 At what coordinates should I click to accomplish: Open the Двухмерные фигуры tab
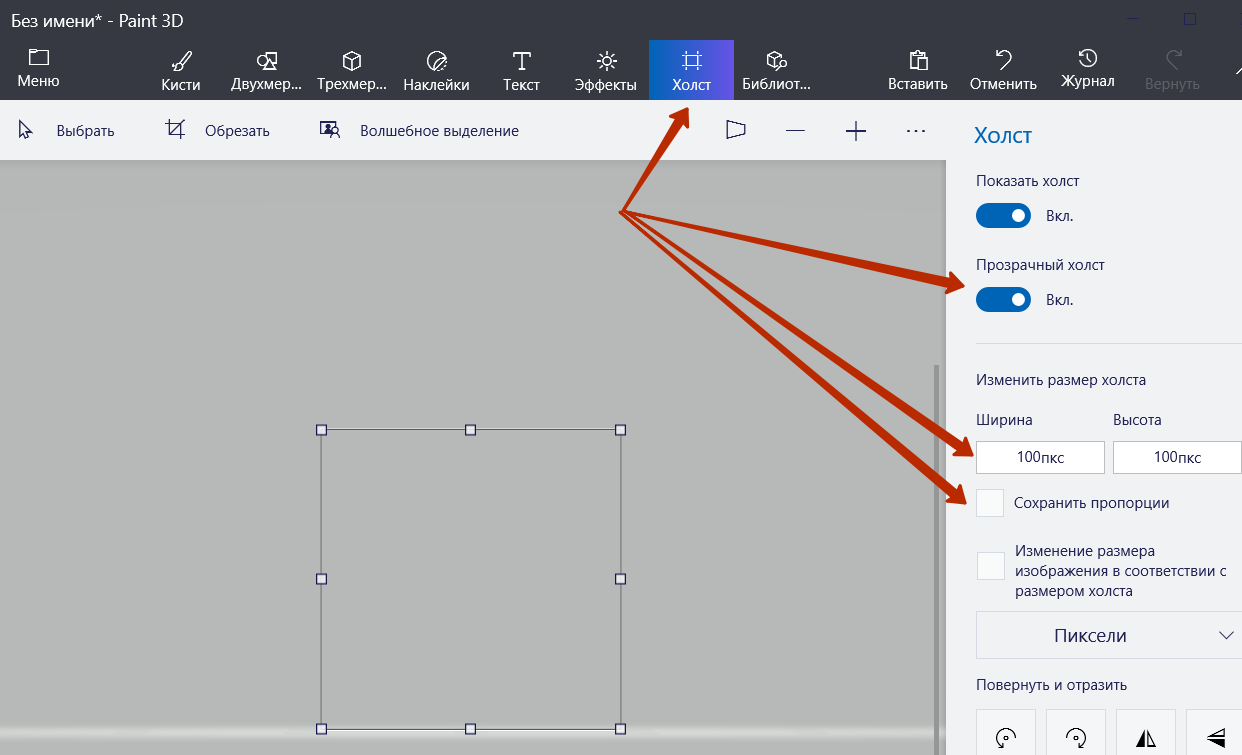pyautogui.click(x=266, y=70)
